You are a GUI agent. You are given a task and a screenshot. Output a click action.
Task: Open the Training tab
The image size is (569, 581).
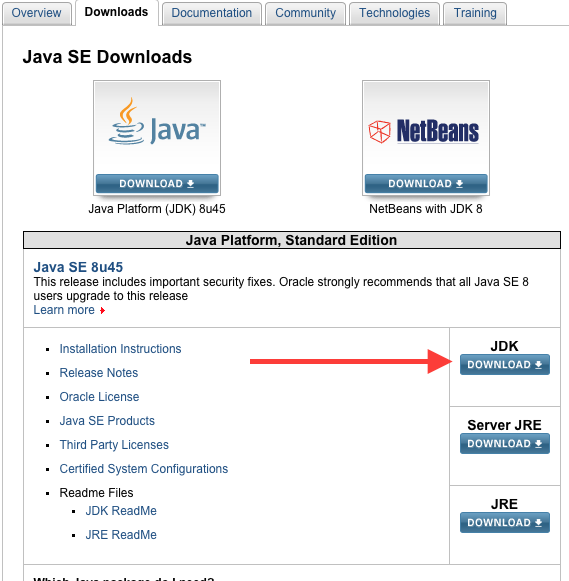coord(475,13)
